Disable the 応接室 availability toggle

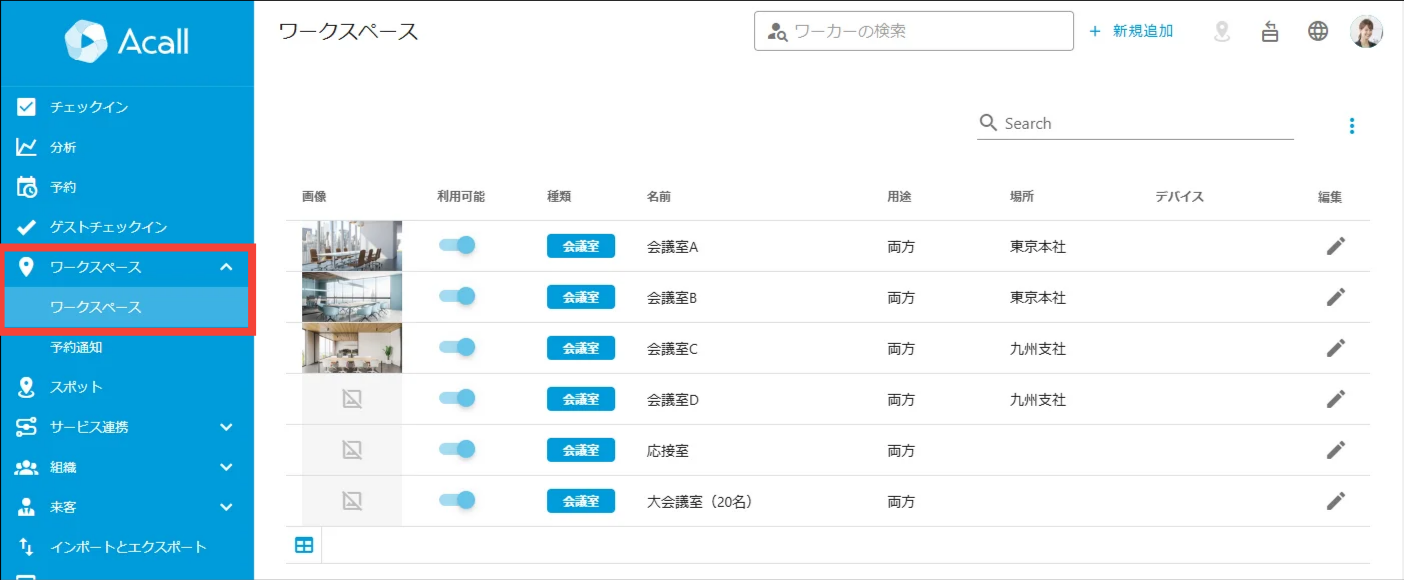(x=457, y=449)
